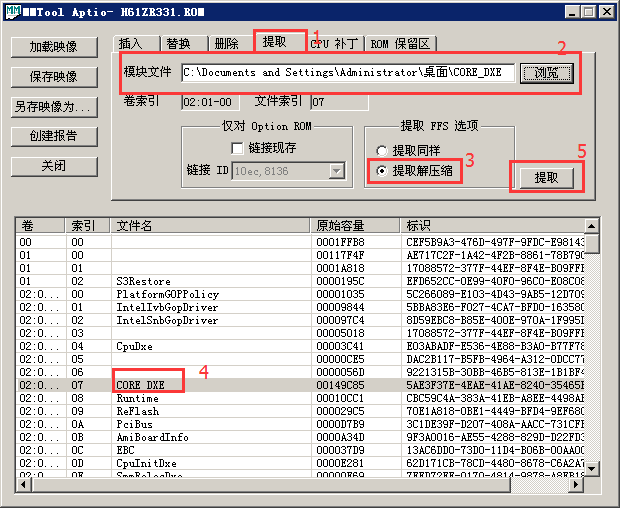Image resolution: width=620 pixels, height=508 pixels.
Task: Select the EBC module row
Action: tap(301, 451)
